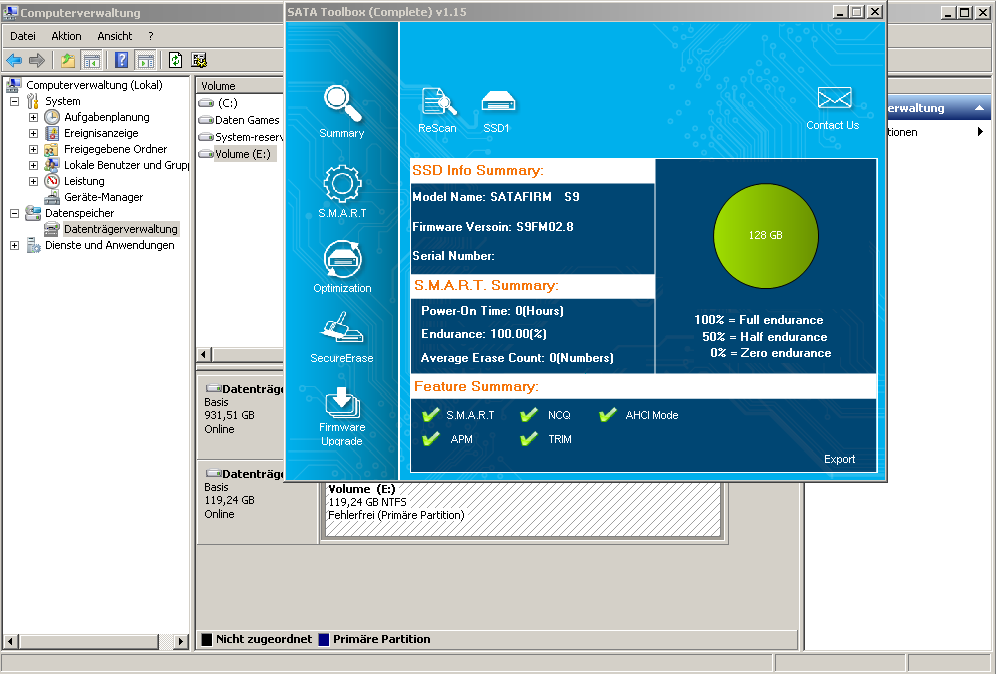996x674 pixels.
Task: Click the Leistung icon in the tree
Action: [x=52, y=181]
